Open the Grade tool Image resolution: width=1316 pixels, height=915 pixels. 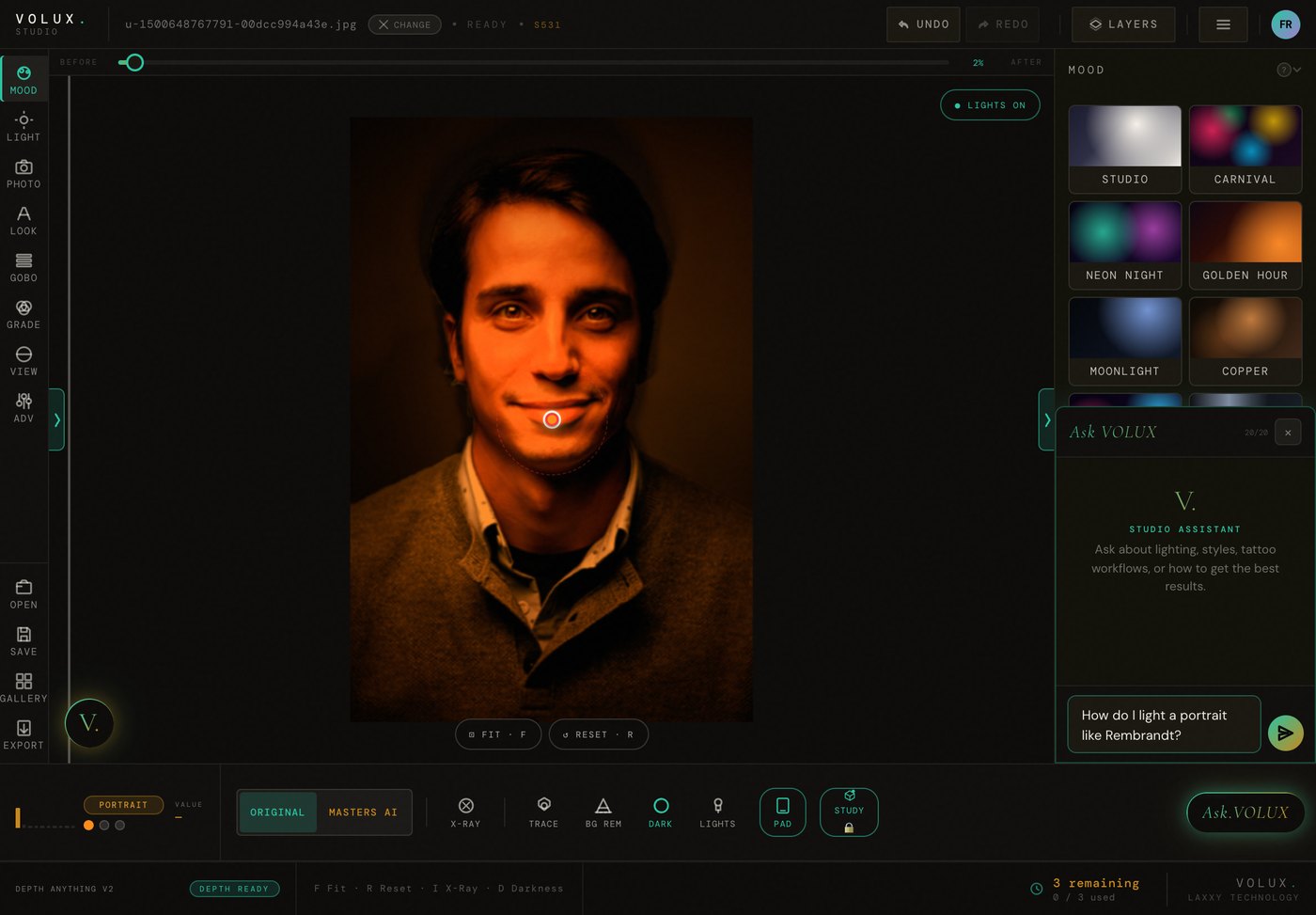(23, 314)
